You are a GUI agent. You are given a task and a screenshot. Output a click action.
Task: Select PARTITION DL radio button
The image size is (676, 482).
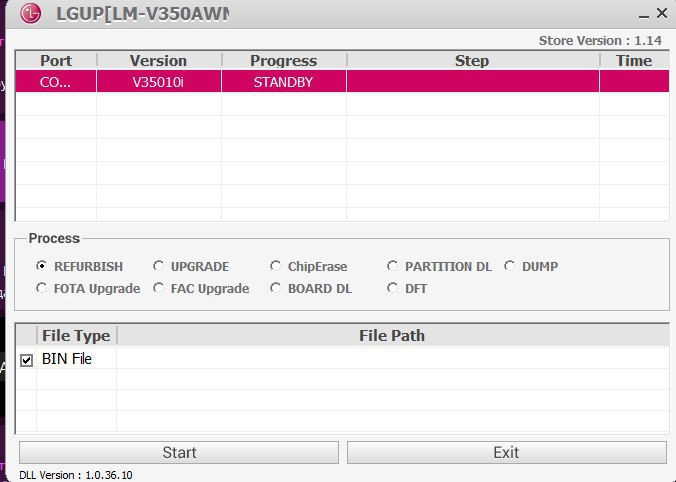pyautogui.click(x=392, y=266)
